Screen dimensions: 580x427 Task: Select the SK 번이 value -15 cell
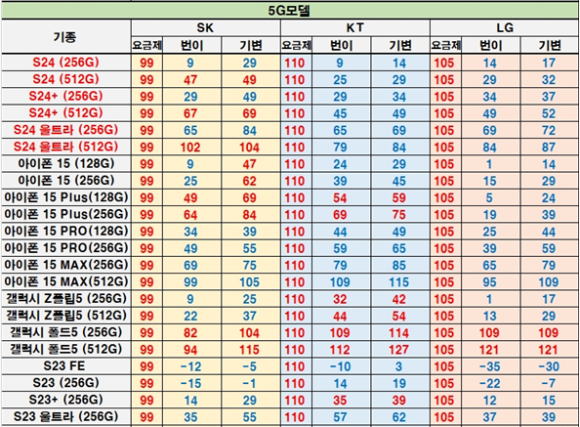pyautogui.click(x=192, y=383)
